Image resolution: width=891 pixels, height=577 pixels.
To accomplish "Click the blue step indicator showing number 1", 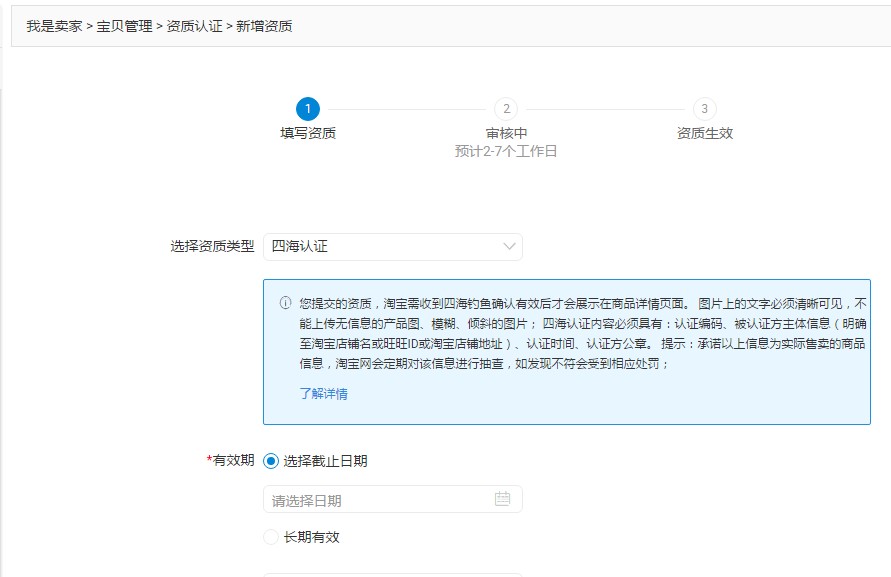I will pyautogui.click(x=308, y=111).
